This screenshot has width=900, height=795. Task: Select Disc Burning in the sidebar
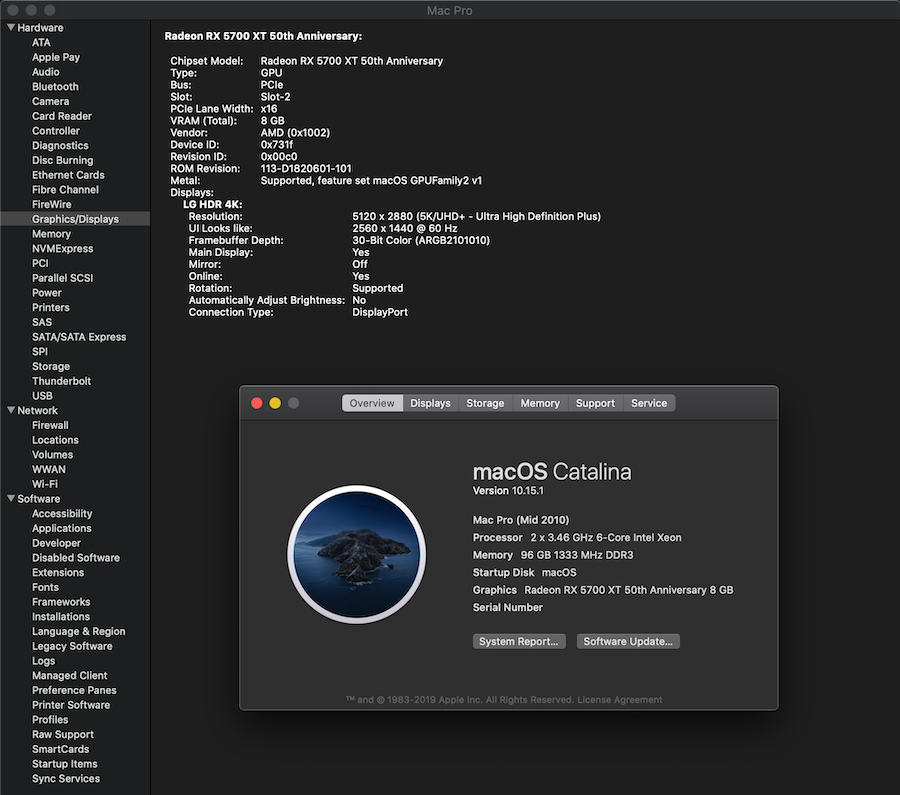(63, 160)
